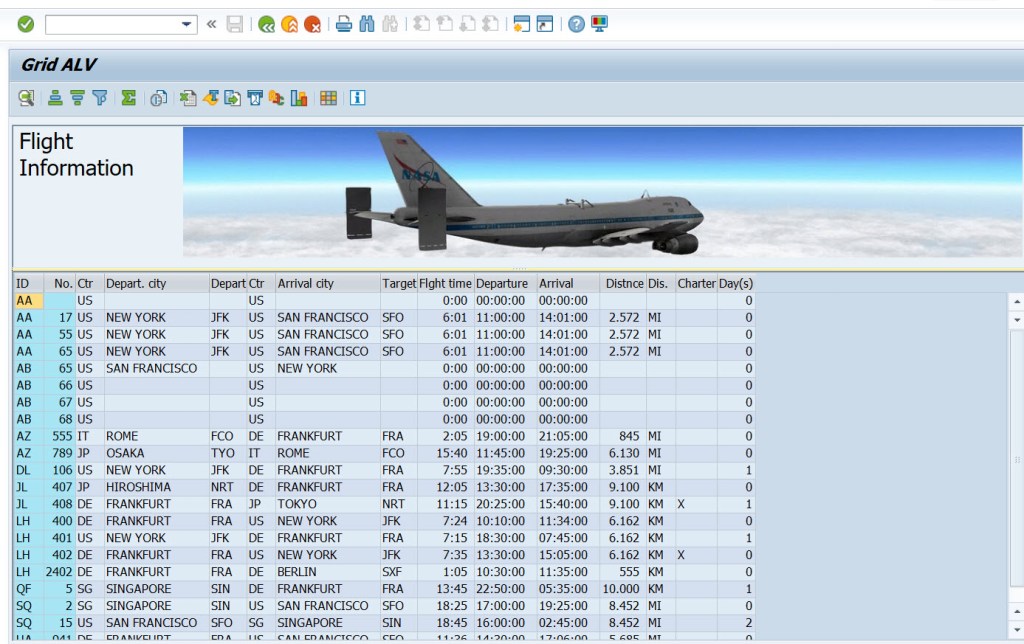Open the command field dropdown arrow
Image resolution: width=1024 pixels, height=644 pixels.
[185, 23]
